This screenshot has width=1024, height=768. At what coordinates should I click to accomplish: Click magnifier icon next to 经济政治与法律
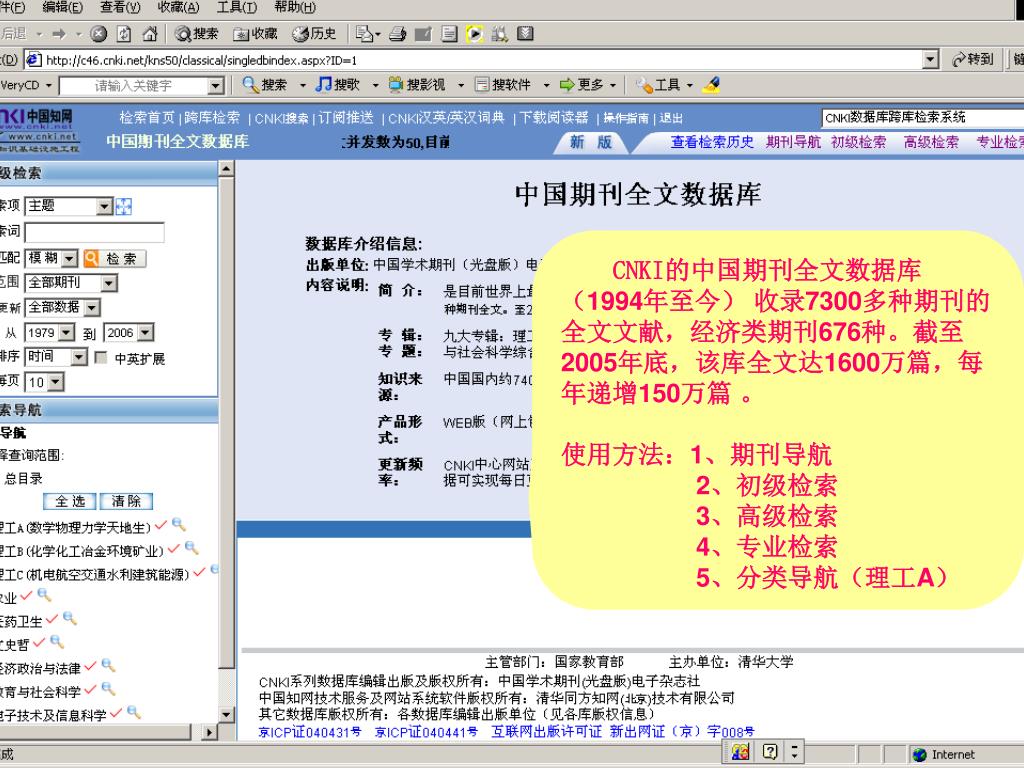point(108,665)
